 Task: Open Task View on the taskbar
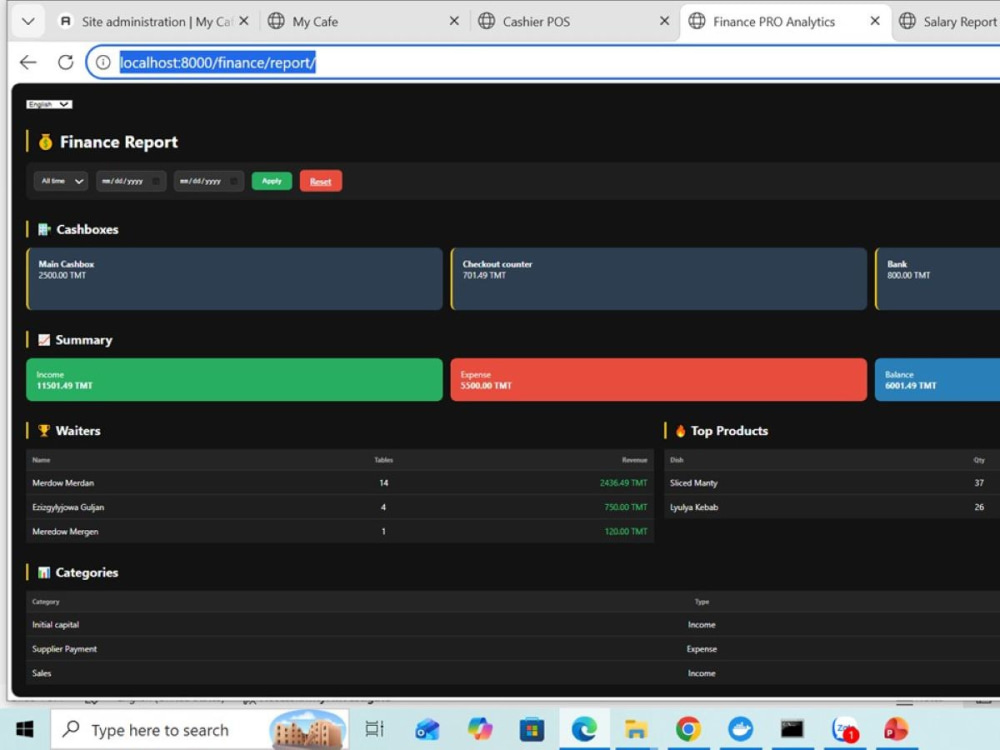[374, 729]
